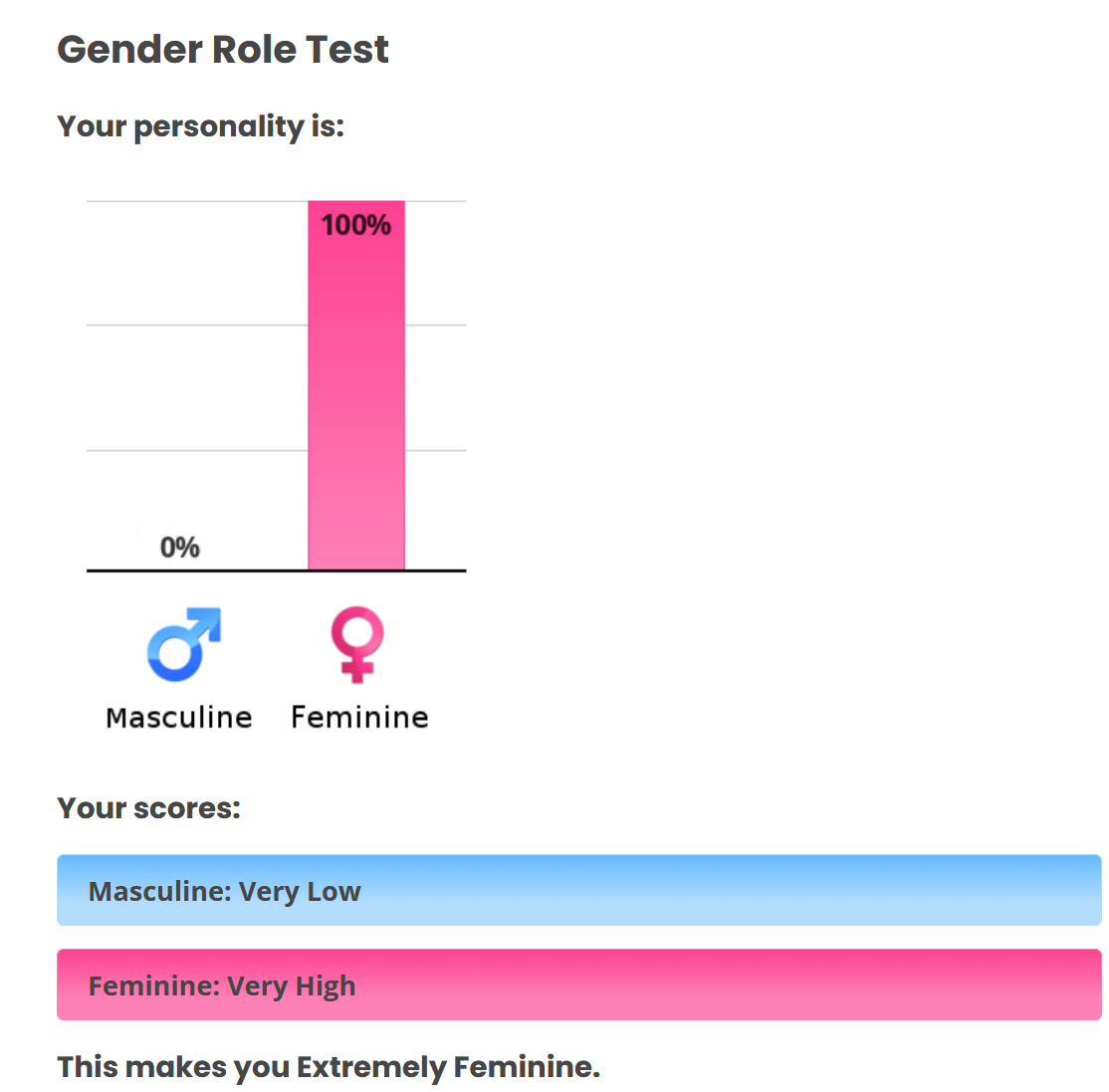This screenshot has height=1092, width=1109.
Task: Click the second gridline from the top
Action: (199, 325)
